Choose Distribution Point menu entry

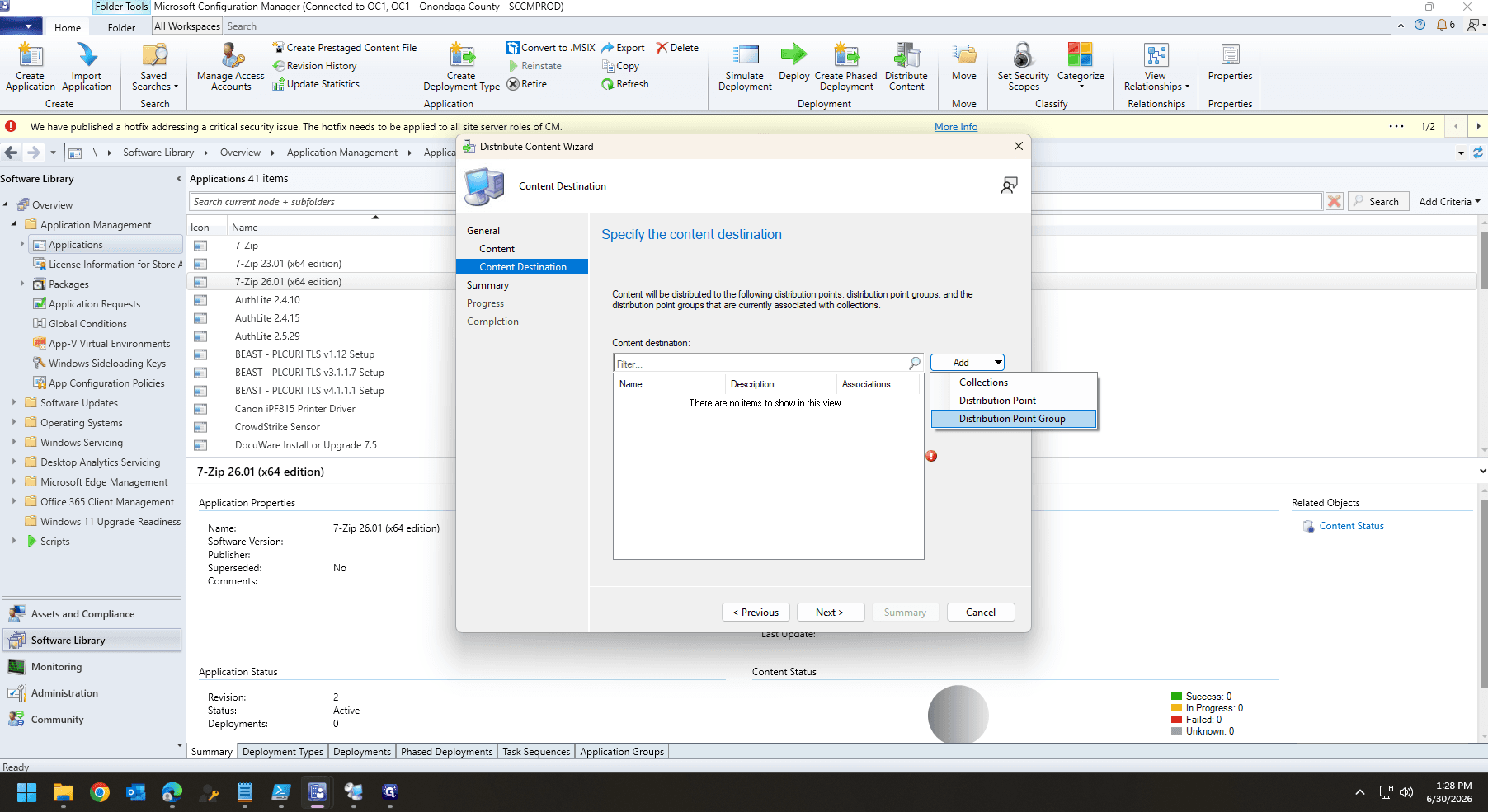(x=1013, y=401)
